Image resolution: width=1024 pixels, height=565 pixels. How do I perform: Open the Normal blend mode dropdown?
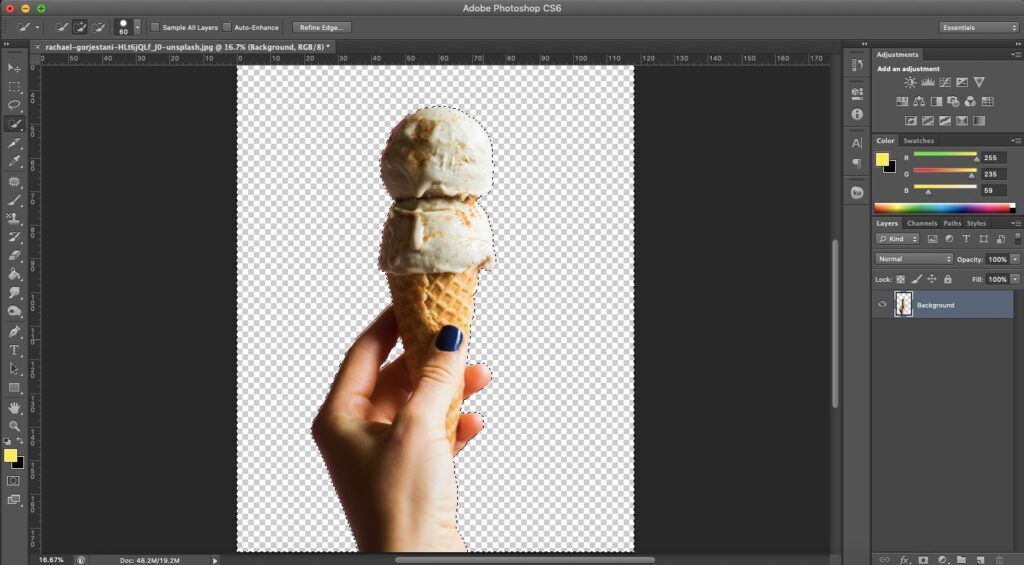point(914,259)
